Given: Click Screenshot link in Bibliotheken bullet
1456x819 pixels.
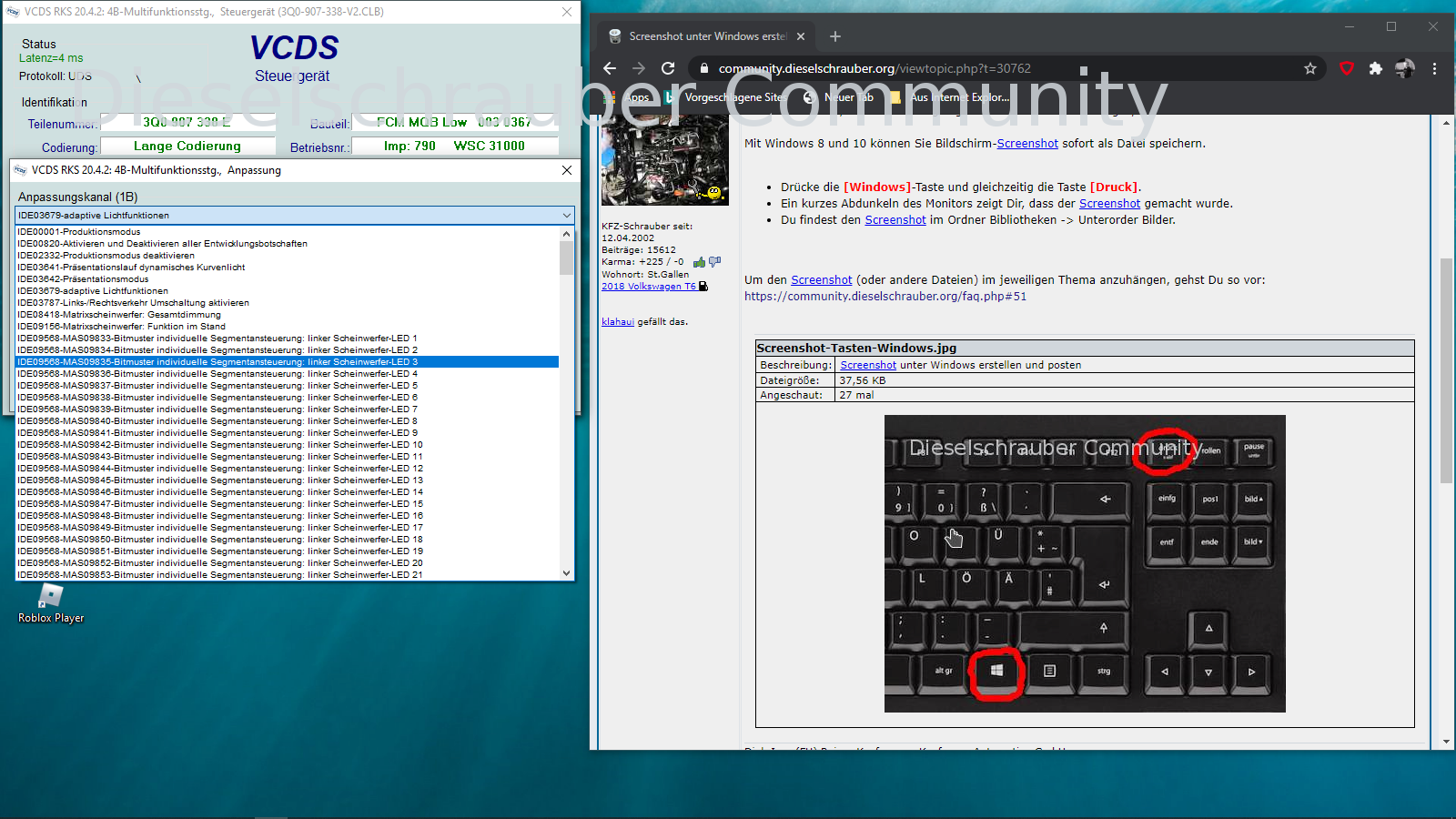Looking at the screenshot, I should click(x=895, y=220).
